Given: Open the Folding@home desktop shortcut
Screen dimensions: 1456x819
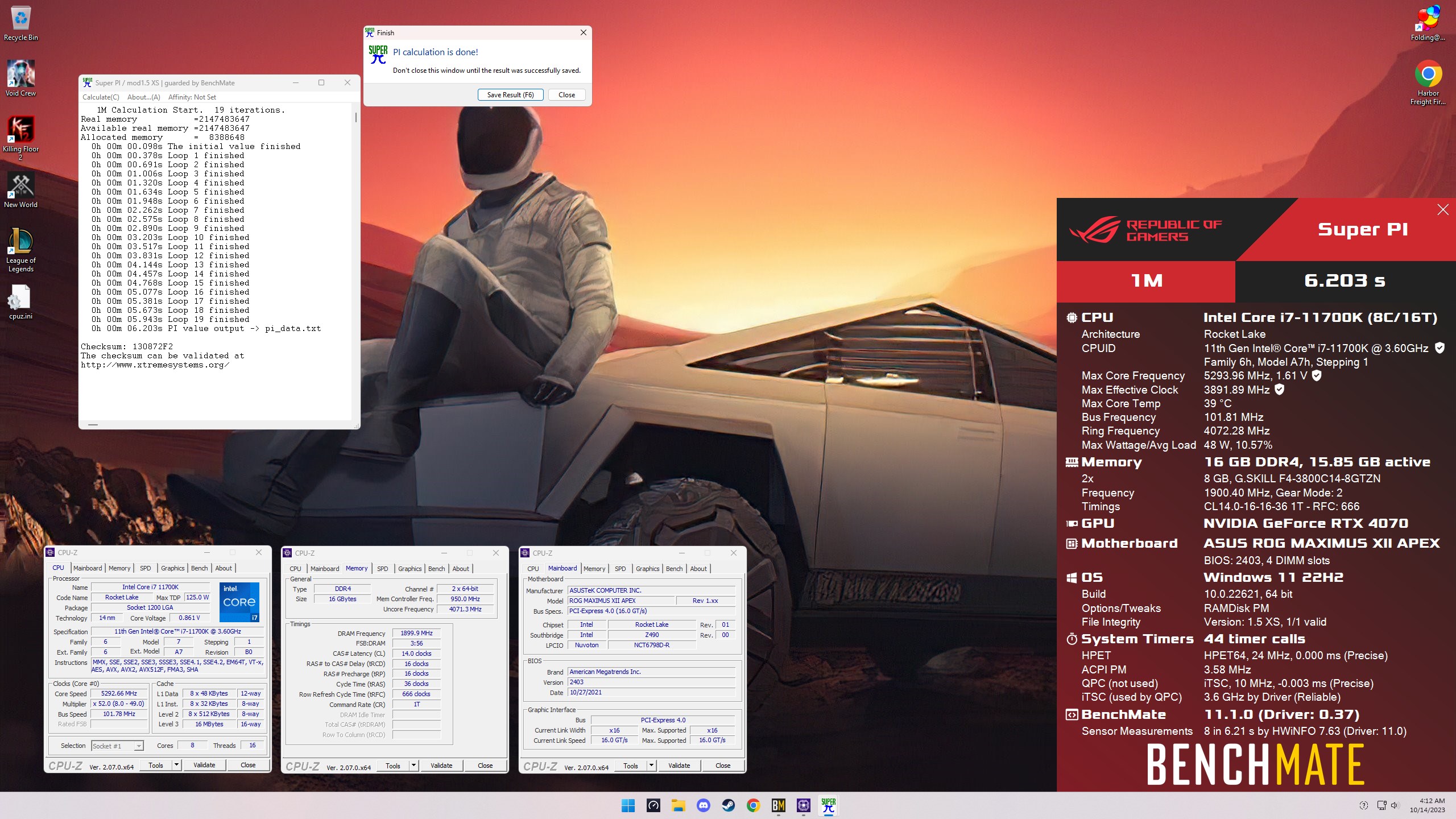Looking at the screenshot, I should (x=1428, y=23).
